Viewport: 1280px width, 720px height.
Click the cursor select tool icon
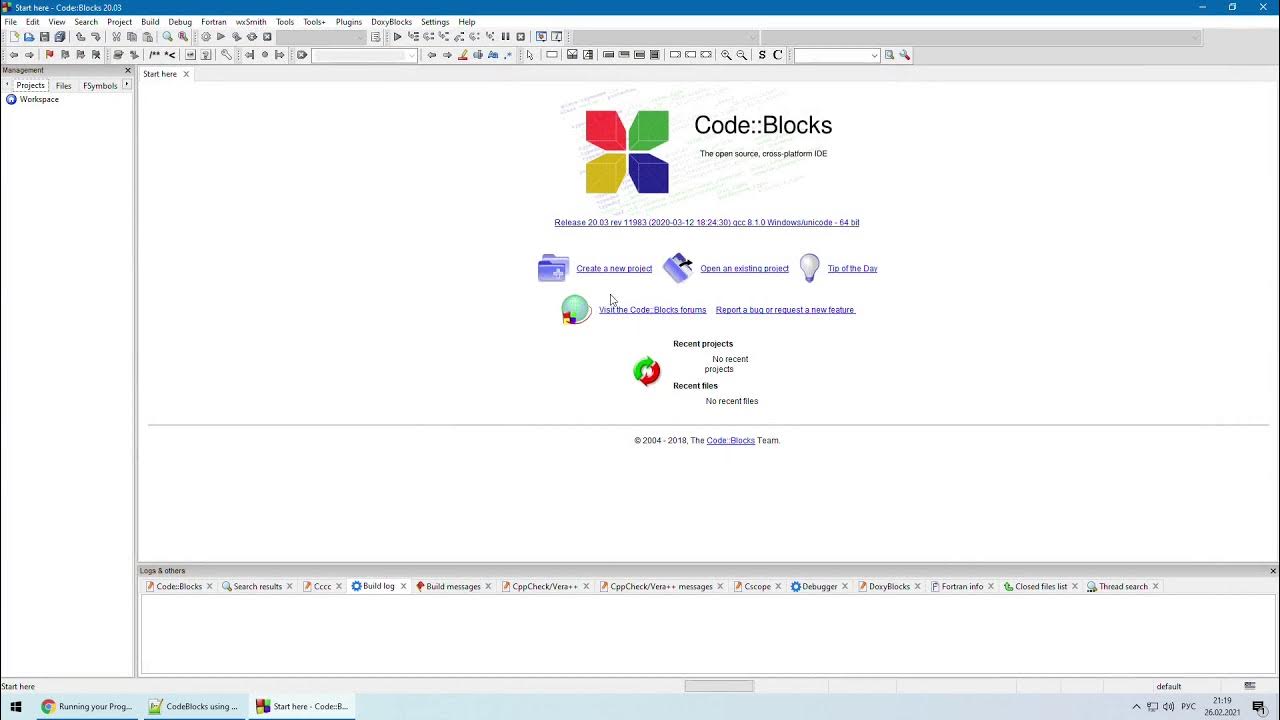tap(530, 55)
